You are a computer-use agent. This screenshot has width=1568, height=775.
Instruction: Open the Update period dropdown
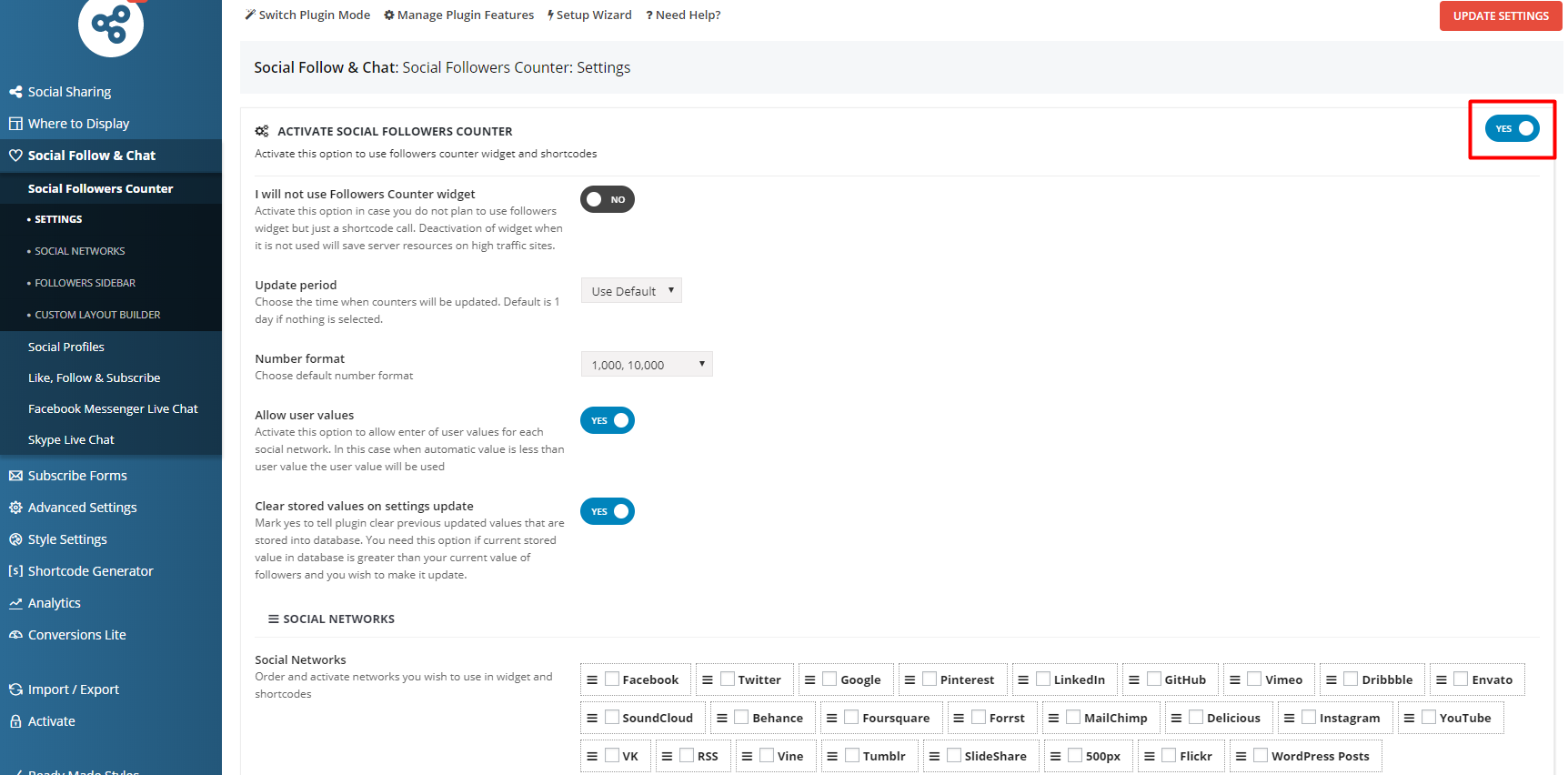631,291
